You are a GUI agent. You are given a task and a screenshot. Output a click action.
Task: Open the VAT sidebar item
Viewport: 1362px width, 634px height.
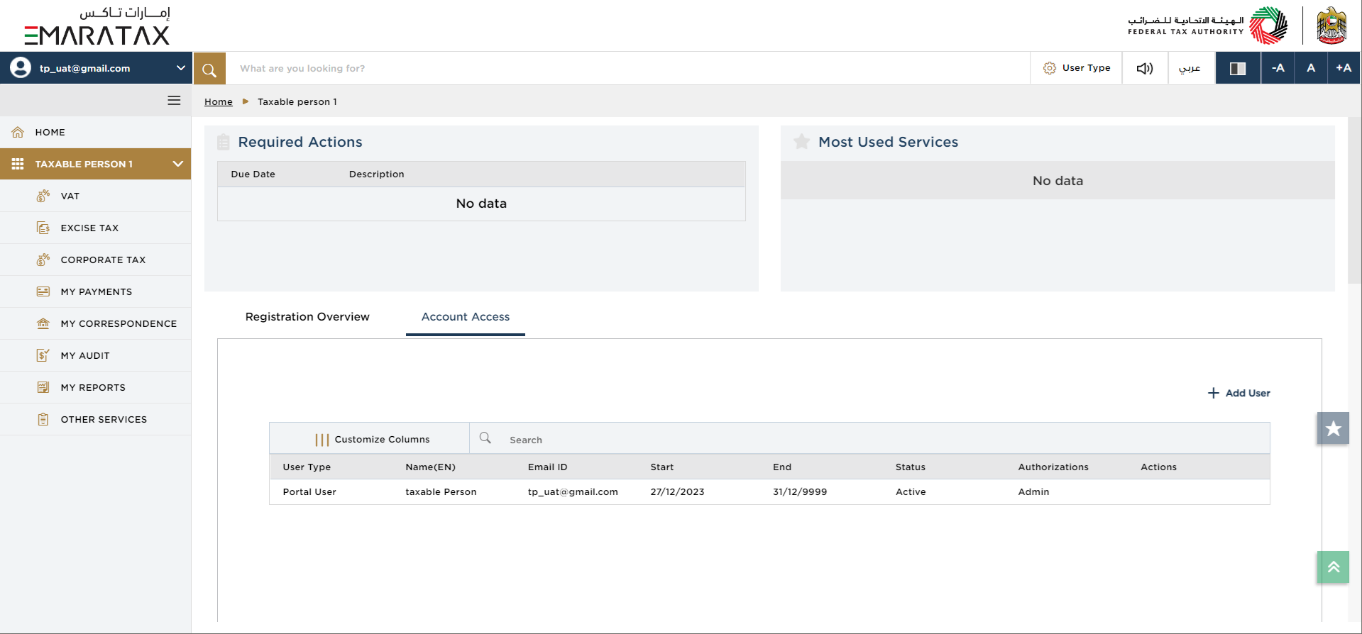click(x=95, y=196)
